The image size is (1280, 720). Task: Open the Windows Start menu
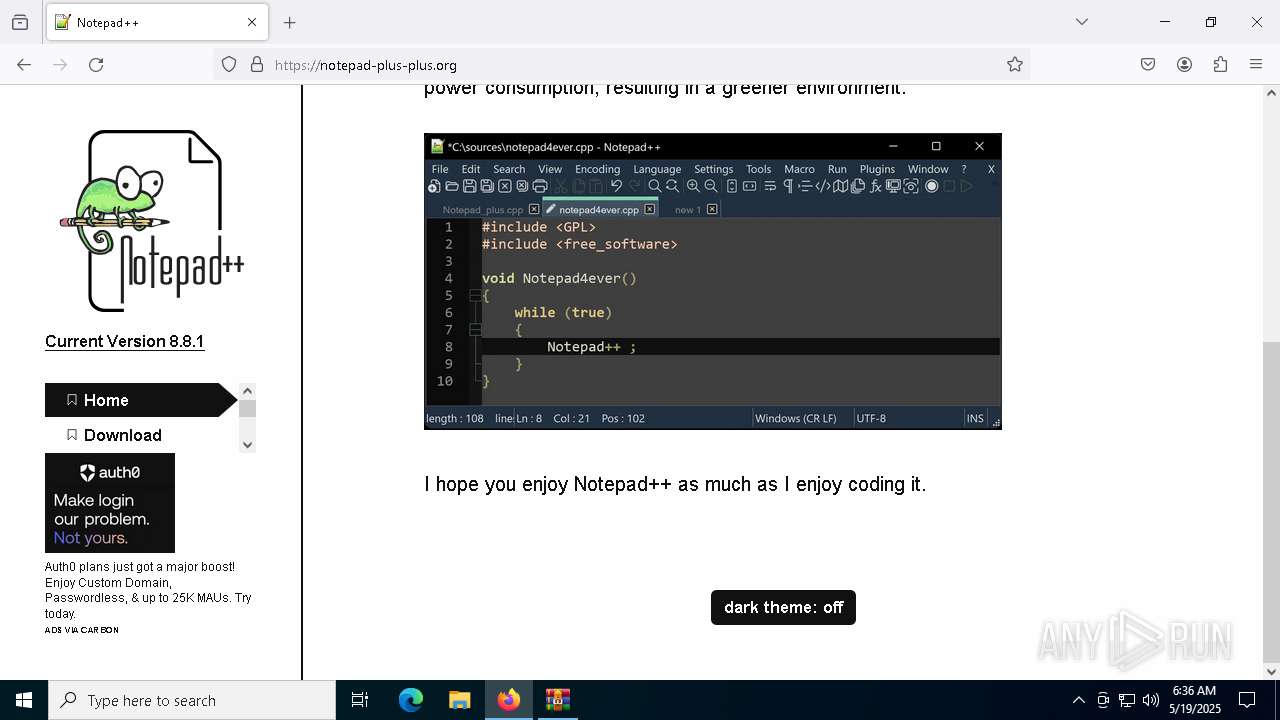pyautogui.click(x=24, y=700)
